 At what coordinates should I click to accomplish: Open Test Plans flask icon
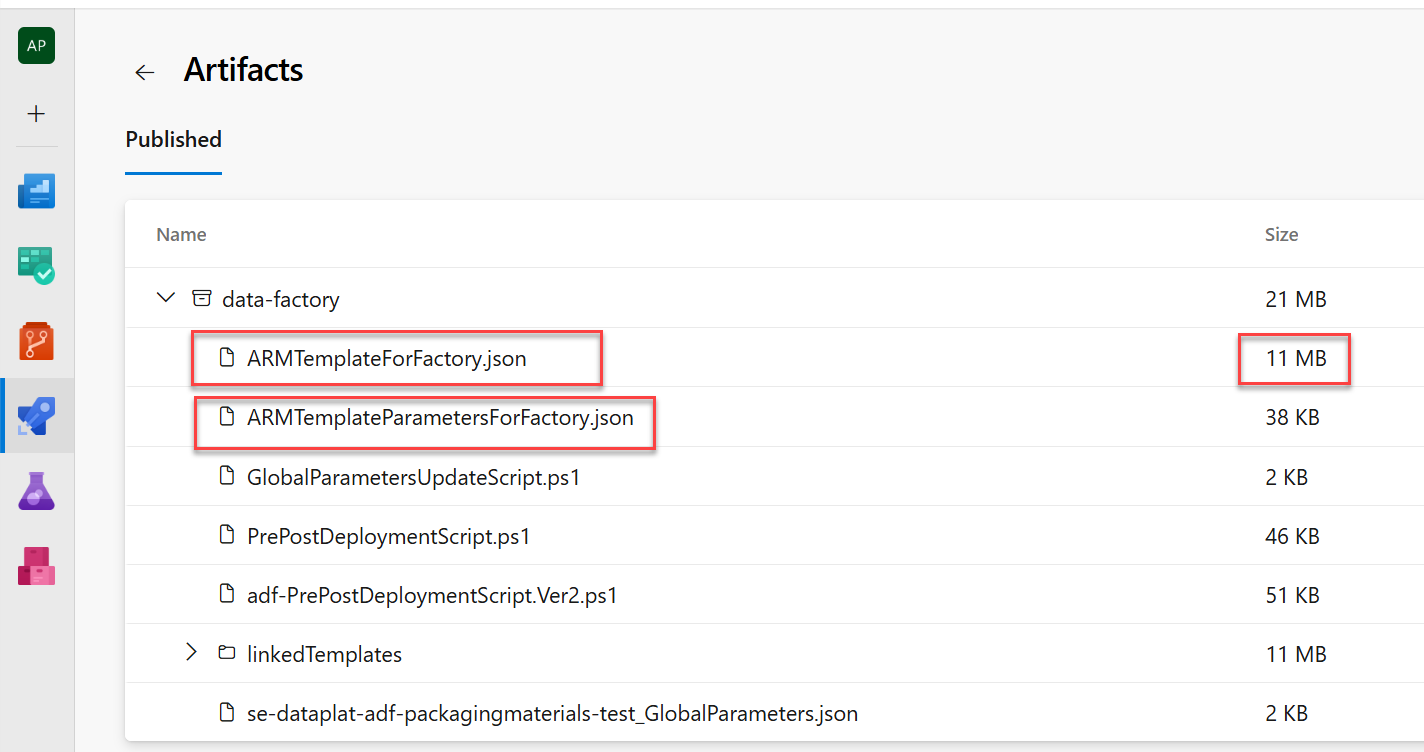coord(36,491)
